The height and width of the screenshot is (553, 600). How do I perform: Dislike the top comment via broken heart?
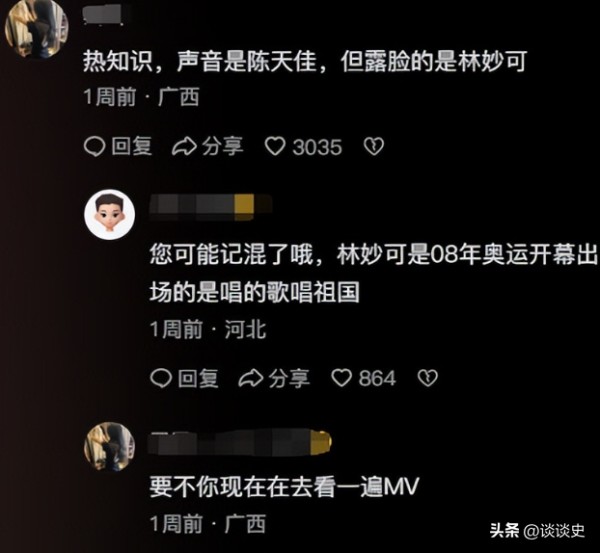click(373, 147)
